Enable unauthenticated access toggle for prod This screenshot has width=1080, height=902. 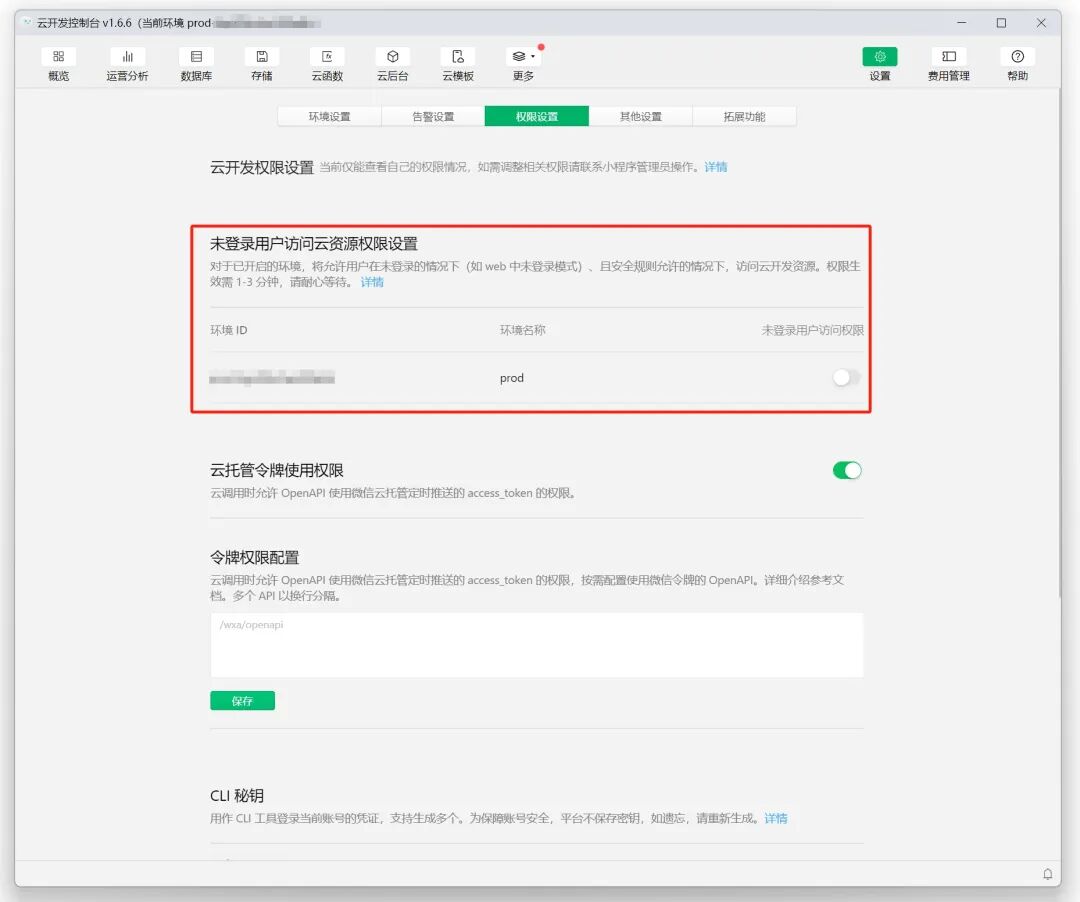coord(847,377)
